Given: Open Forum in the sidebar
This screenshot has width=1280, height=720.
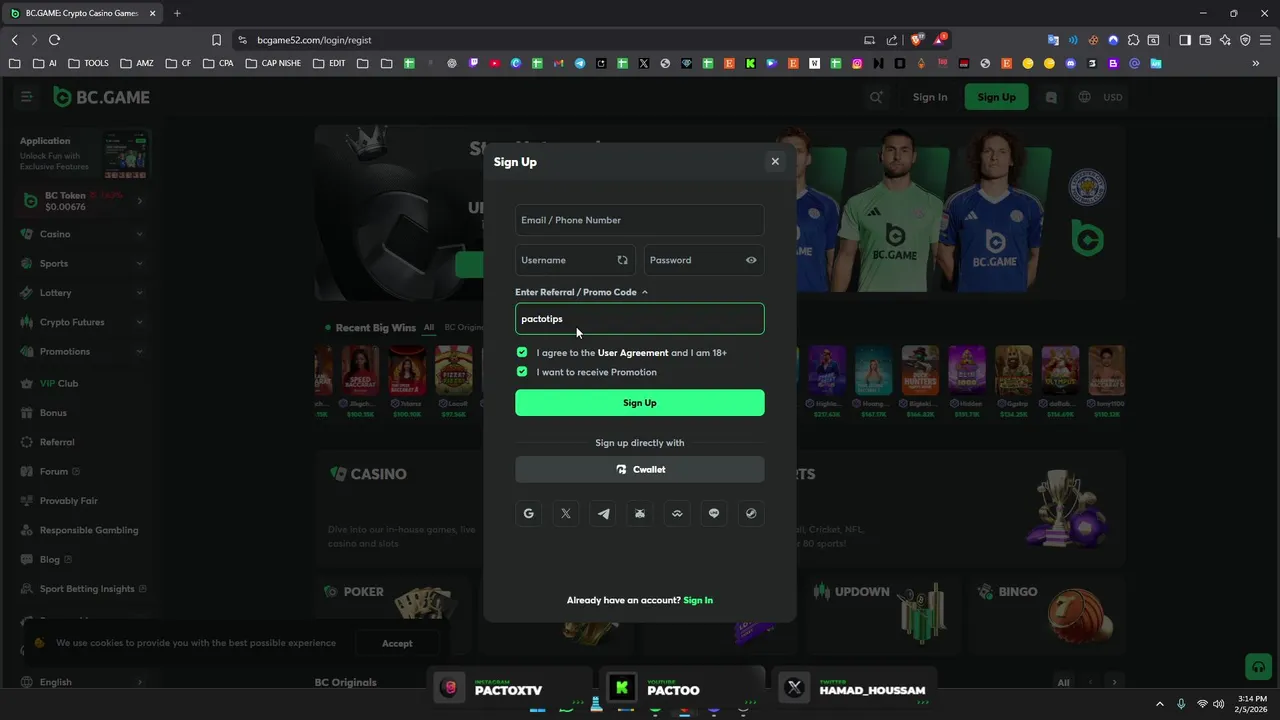Looking at the screenshot, I should pos(82,471).
